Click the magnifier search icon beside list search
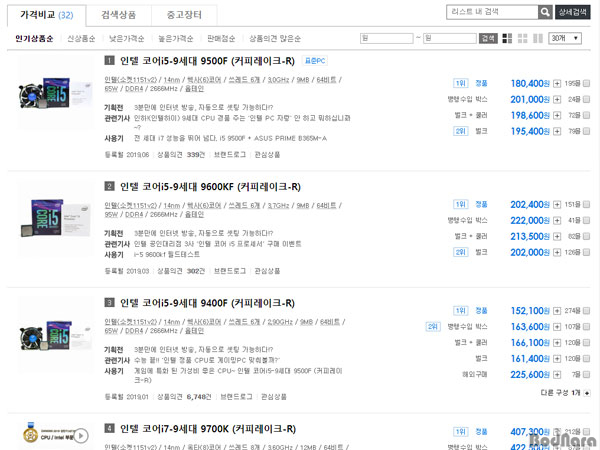Image resolution: width=600 pixels, height=450 pixels. pos(545,12)
